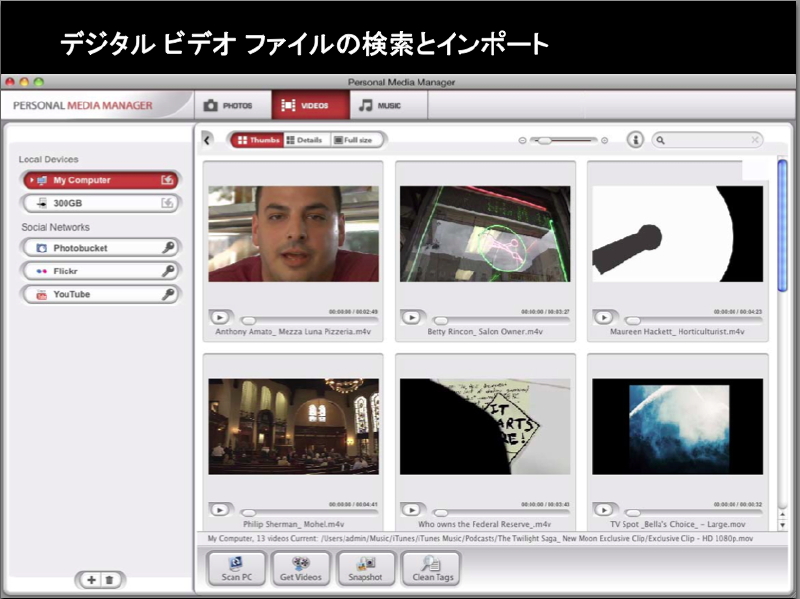Click the plus icon to add a device
Viewport: 800px width, 599px height.
click(92, 579)
